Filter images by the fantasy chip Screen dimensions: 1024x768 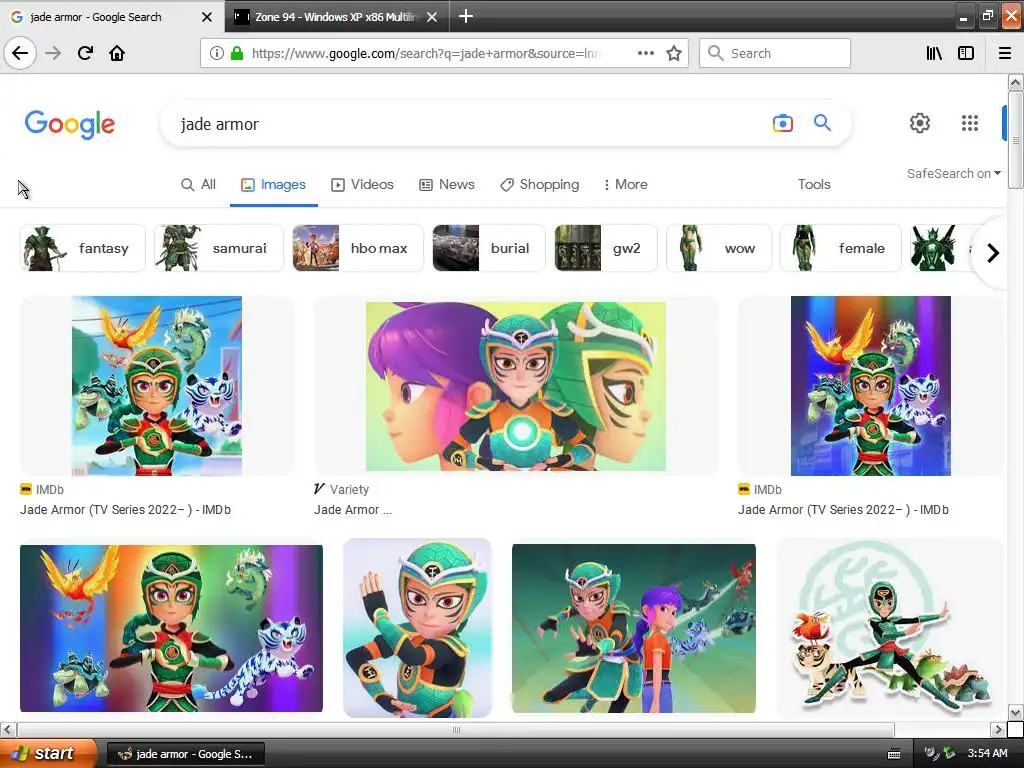[x=83, y=248]
